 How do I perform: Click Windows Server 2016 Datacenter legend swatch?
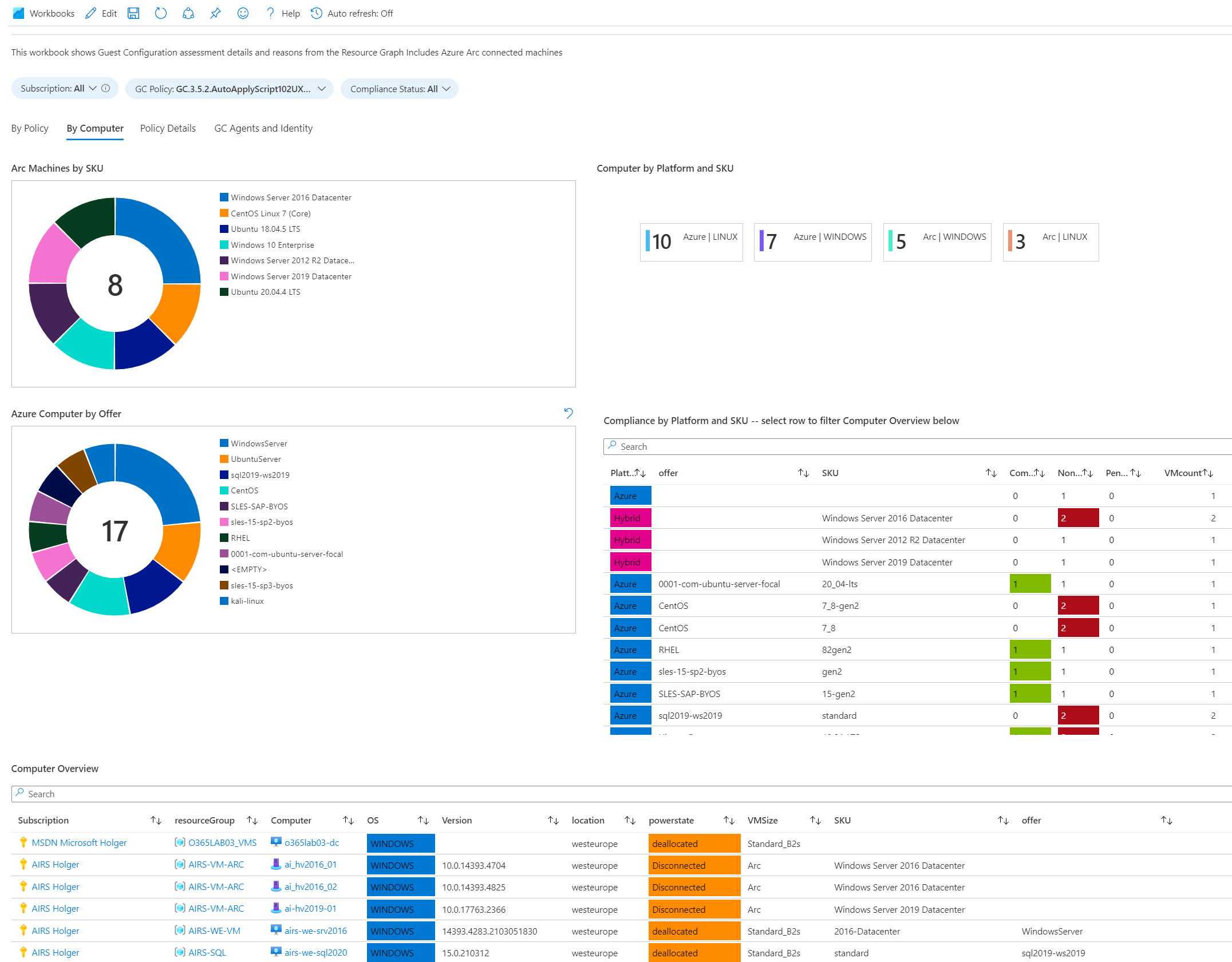pyautogui.click(x=224, y=197)
